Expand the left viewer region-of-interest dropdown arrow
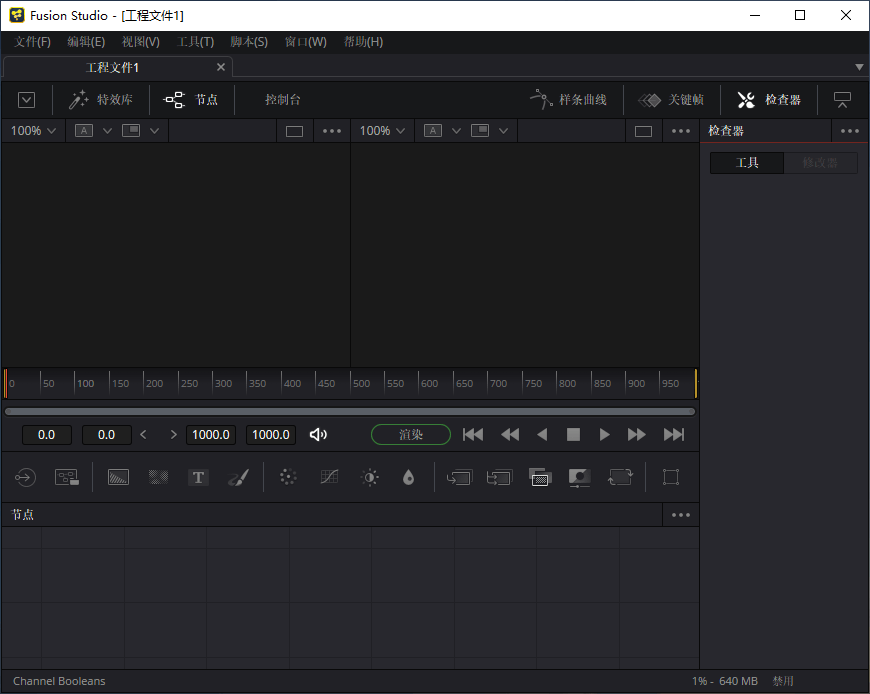This screenshot has width=870, height=694. [x=154, y=131]
